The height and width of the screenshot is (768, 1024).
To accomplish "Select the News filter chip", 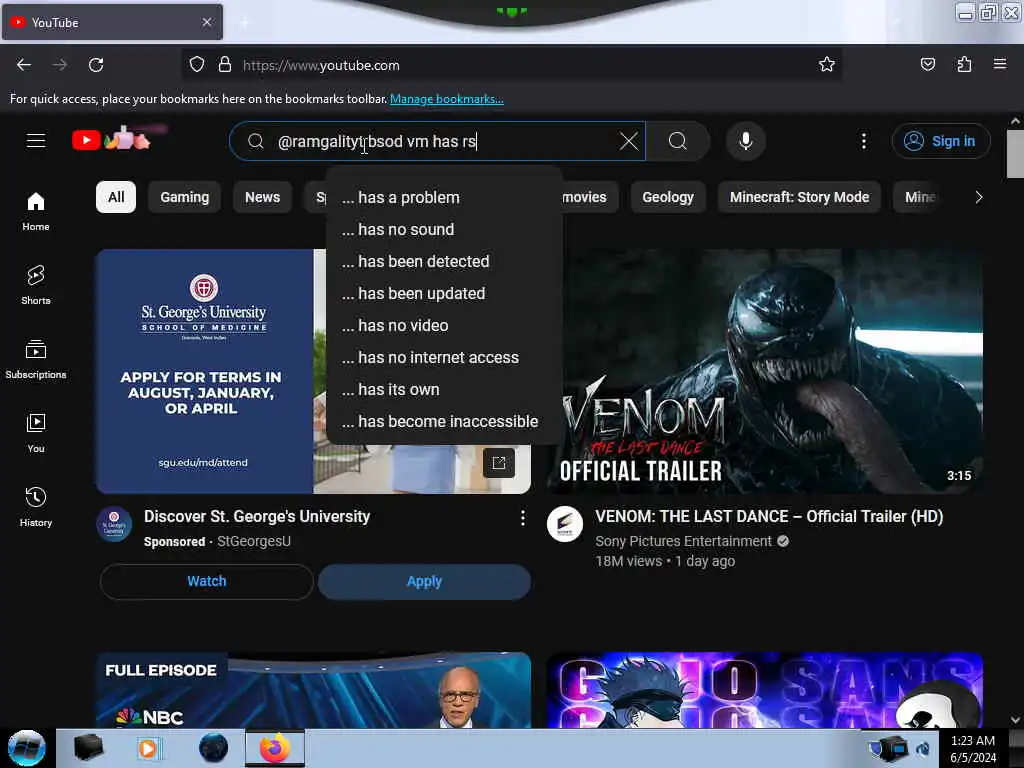I will 263,197.
